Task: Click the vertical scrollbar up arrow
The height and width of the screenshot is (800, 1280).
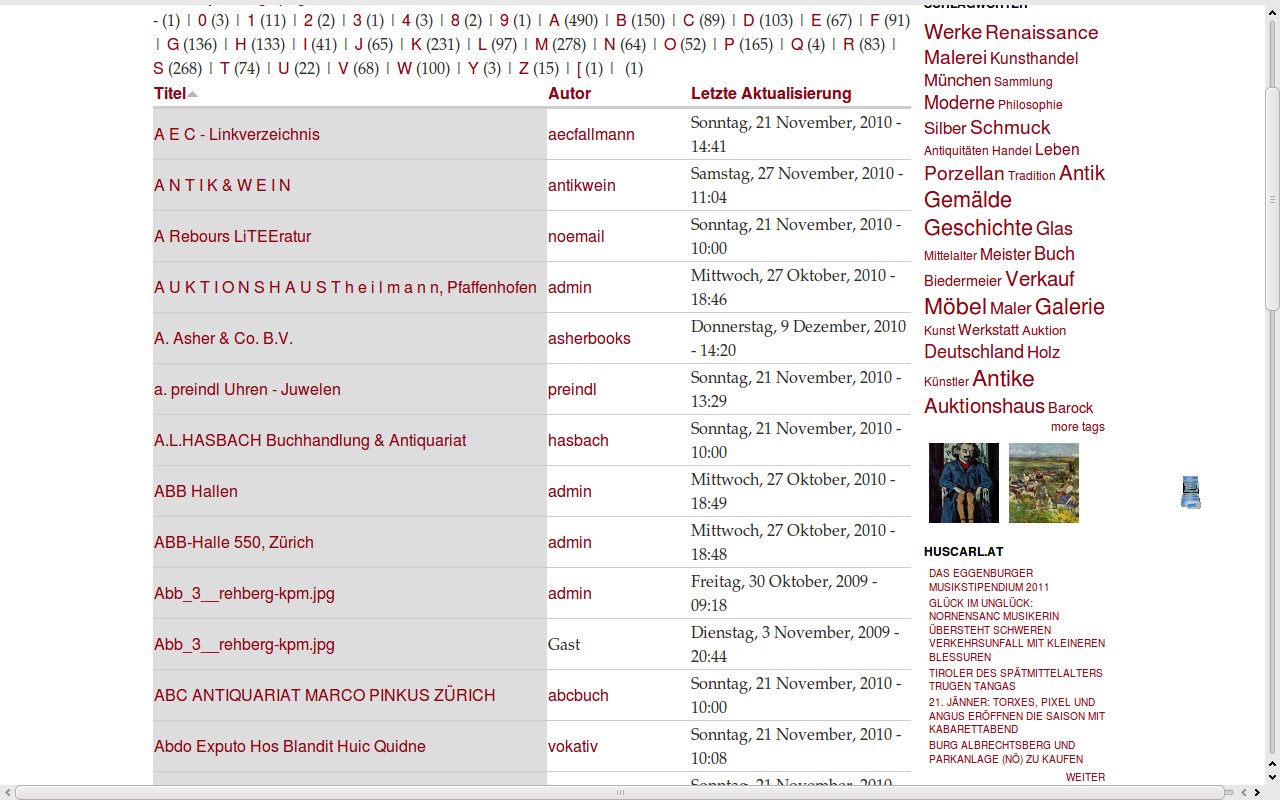Action: (x=1272, y=8)
